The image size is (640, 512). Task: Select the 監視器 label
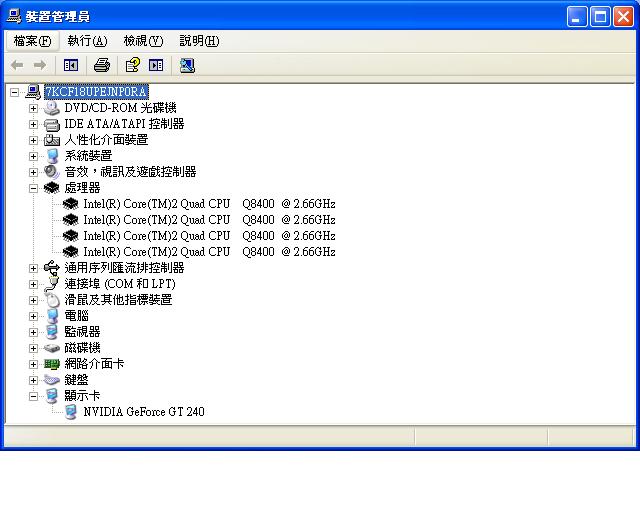82,332
